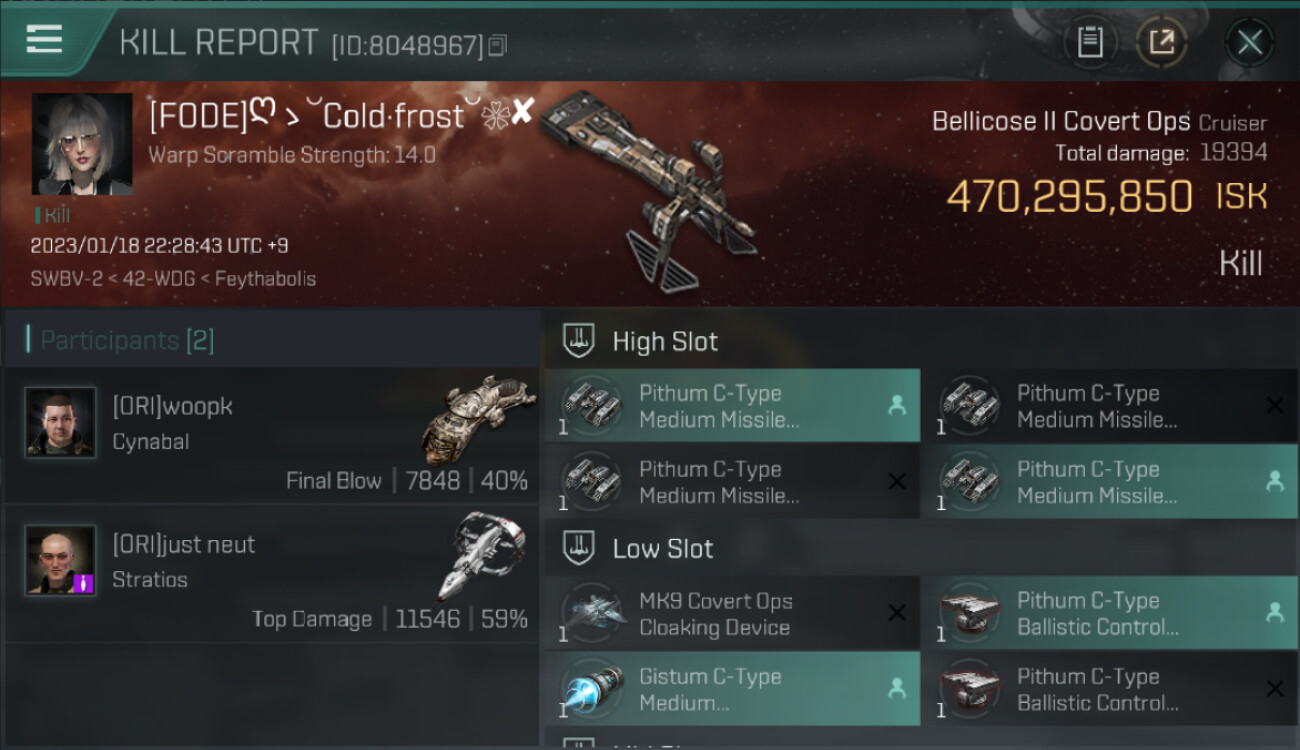The height and width of the screenshot is (750, 1300).
Task: Click the first Pithum C-Type Ballistic Control
Action: pos(1110,614)
